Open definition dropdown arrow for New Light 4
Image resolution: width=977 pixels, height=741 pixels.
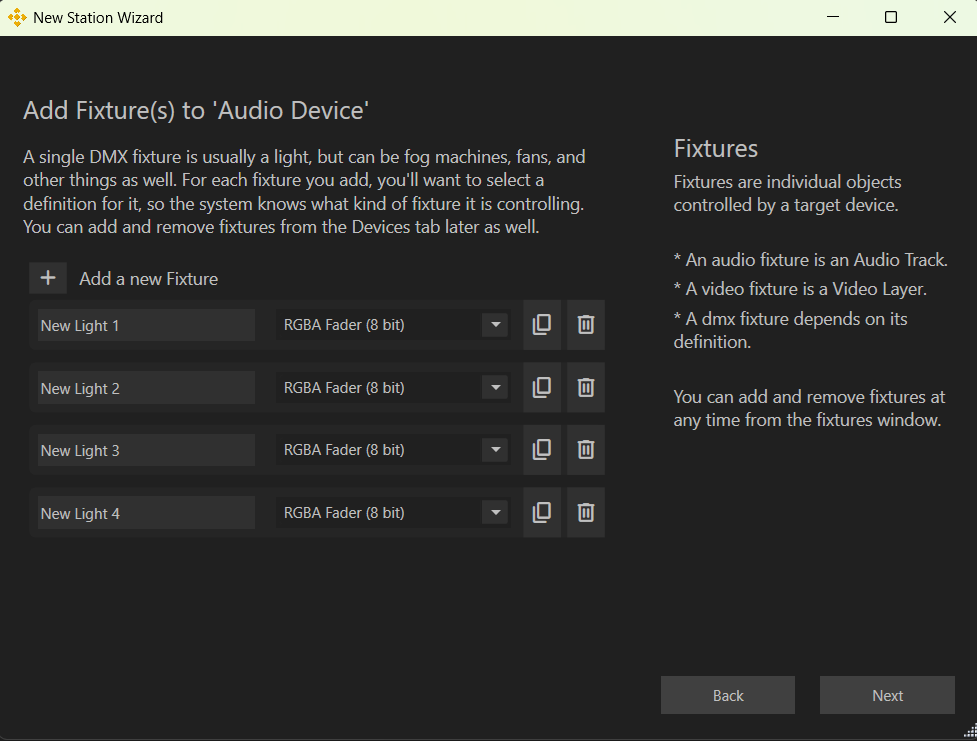495,512
